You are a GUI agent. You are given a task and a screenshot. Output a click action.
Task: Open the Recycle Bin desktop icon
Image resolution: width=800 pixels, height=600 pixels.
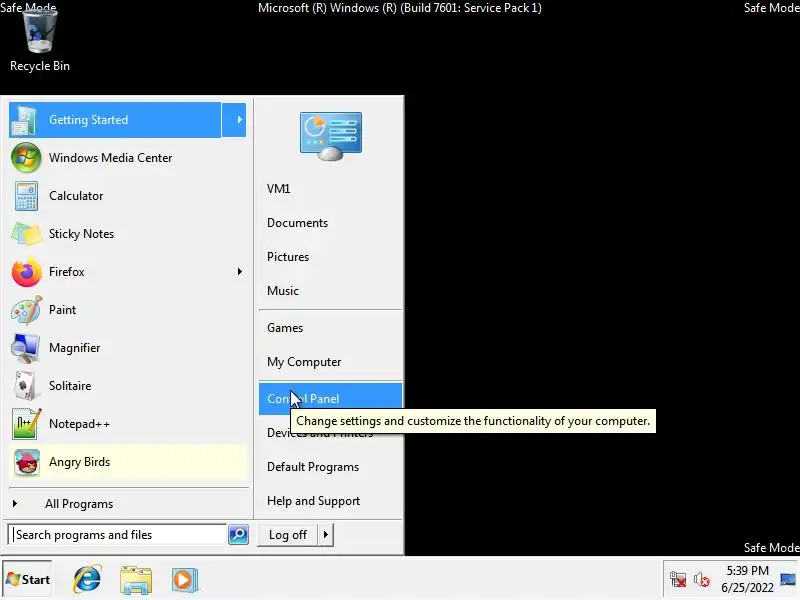pyautogui.click(x=39, y=40)
